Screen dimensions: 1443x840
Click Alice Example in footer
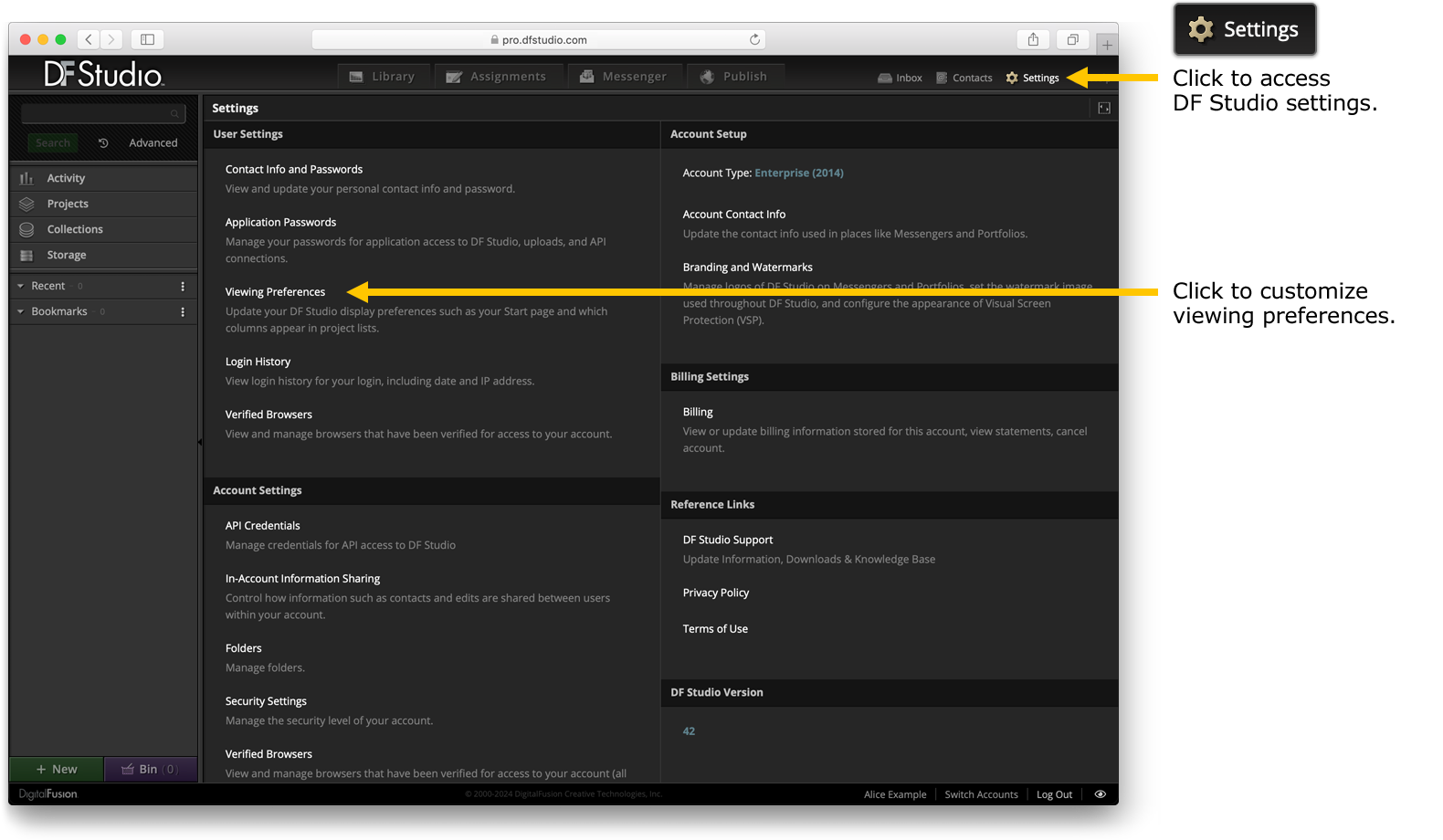(x=895, y=794)
